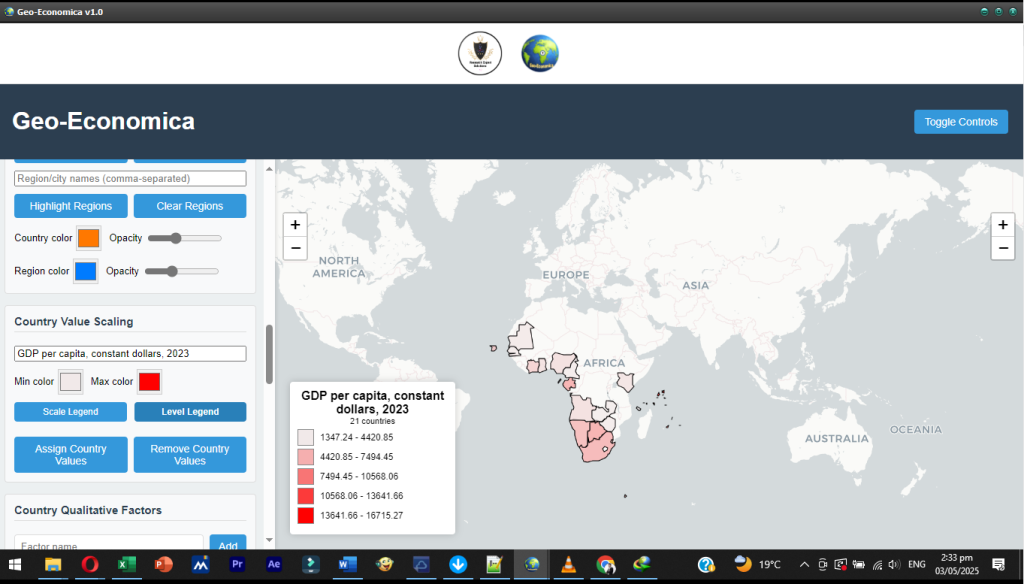Open Microsoft Word from the taskbar
Screen dimensions: 1024x584
[347, 564]
